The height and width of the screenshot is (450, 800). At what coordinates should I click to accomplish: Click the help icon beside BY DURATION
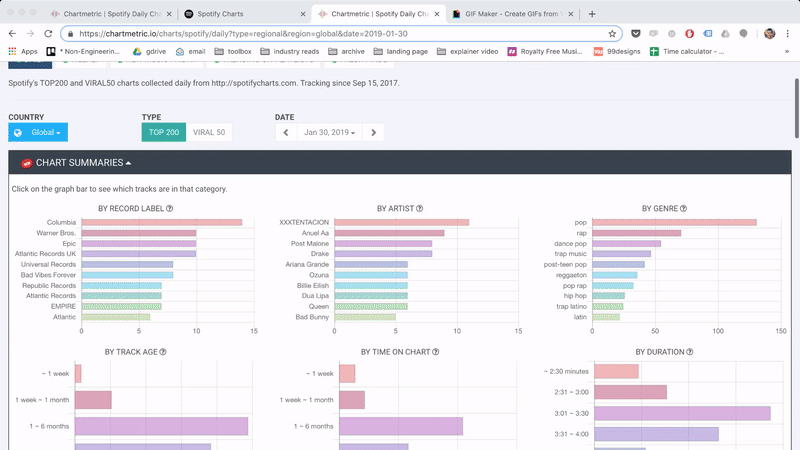pyautogui.click(x=690, y=352)
